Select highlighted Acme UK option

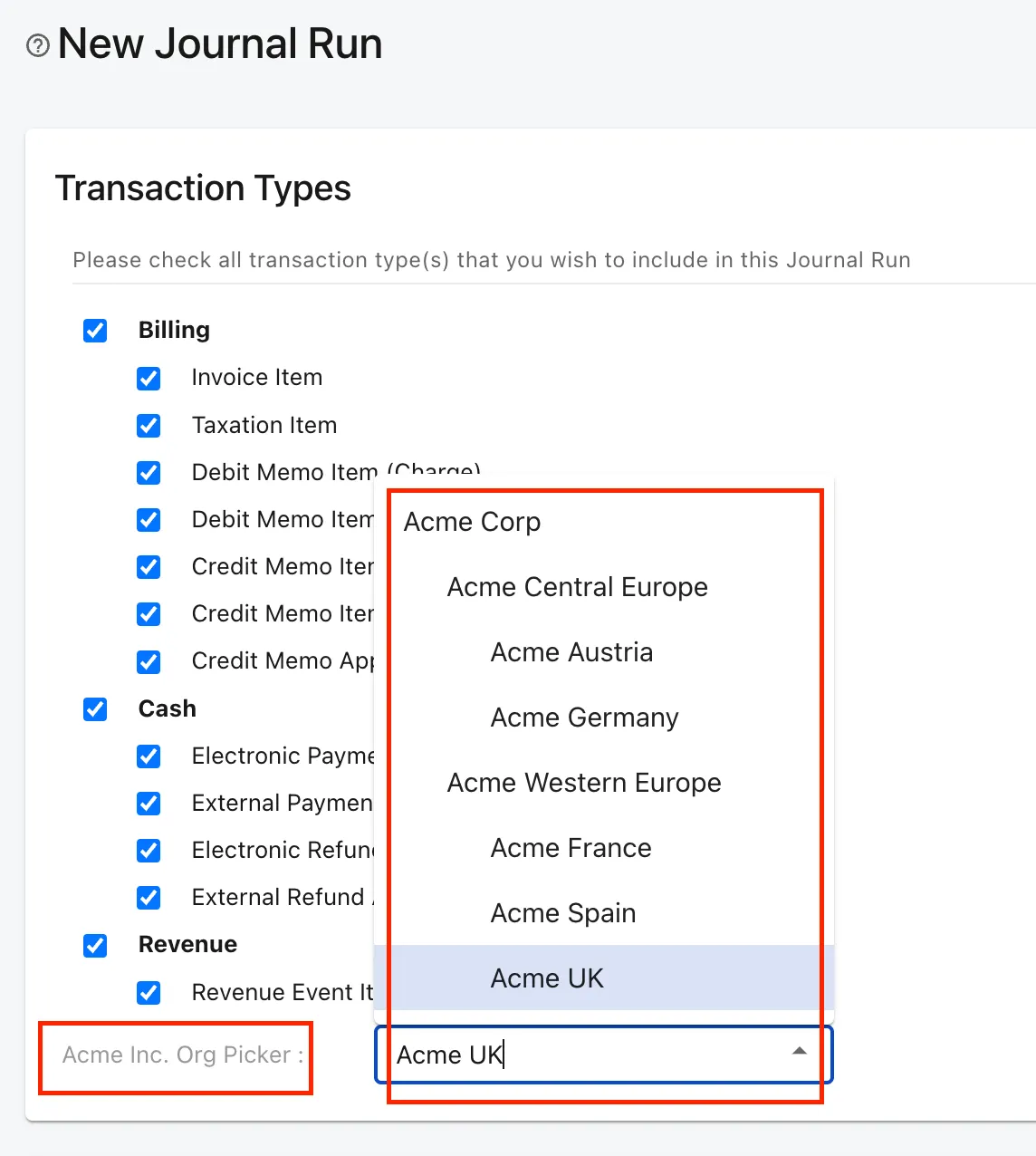604,978
